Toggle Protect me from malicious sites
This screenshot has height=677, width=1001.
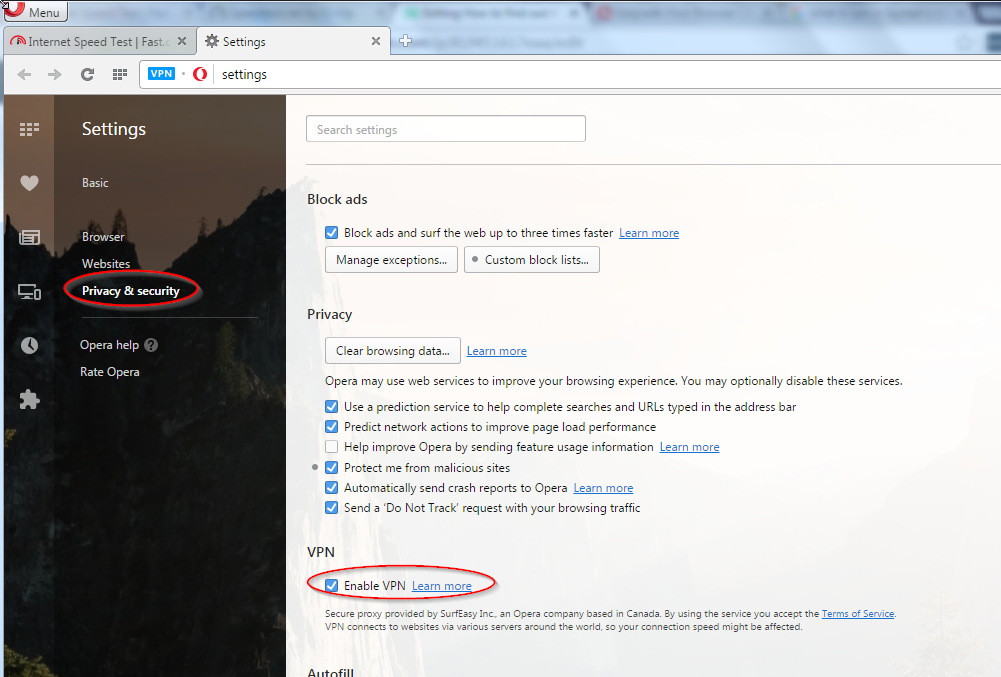pos(331,467)
